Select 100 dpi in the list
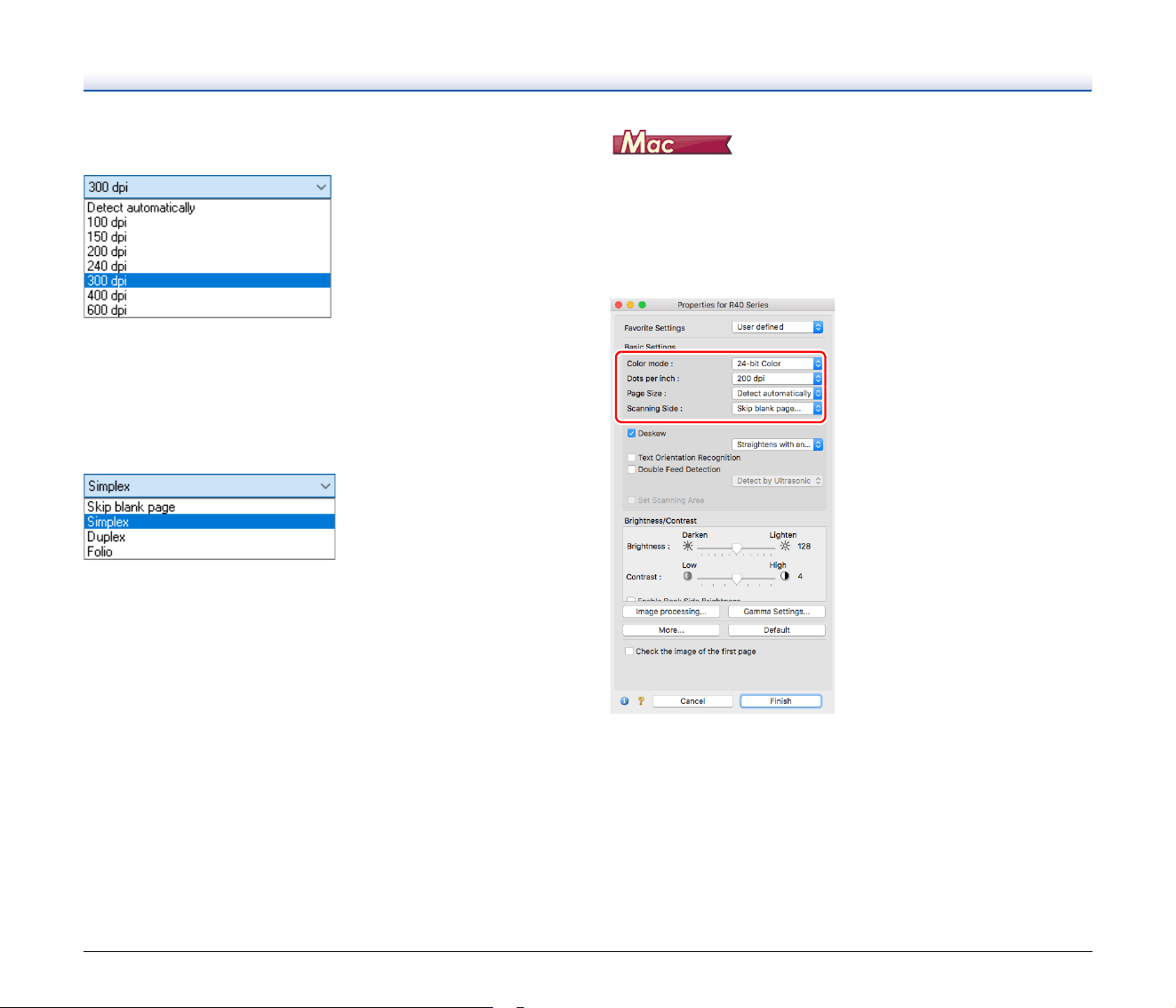1176x1008 pixels. [x=207, y=222]
